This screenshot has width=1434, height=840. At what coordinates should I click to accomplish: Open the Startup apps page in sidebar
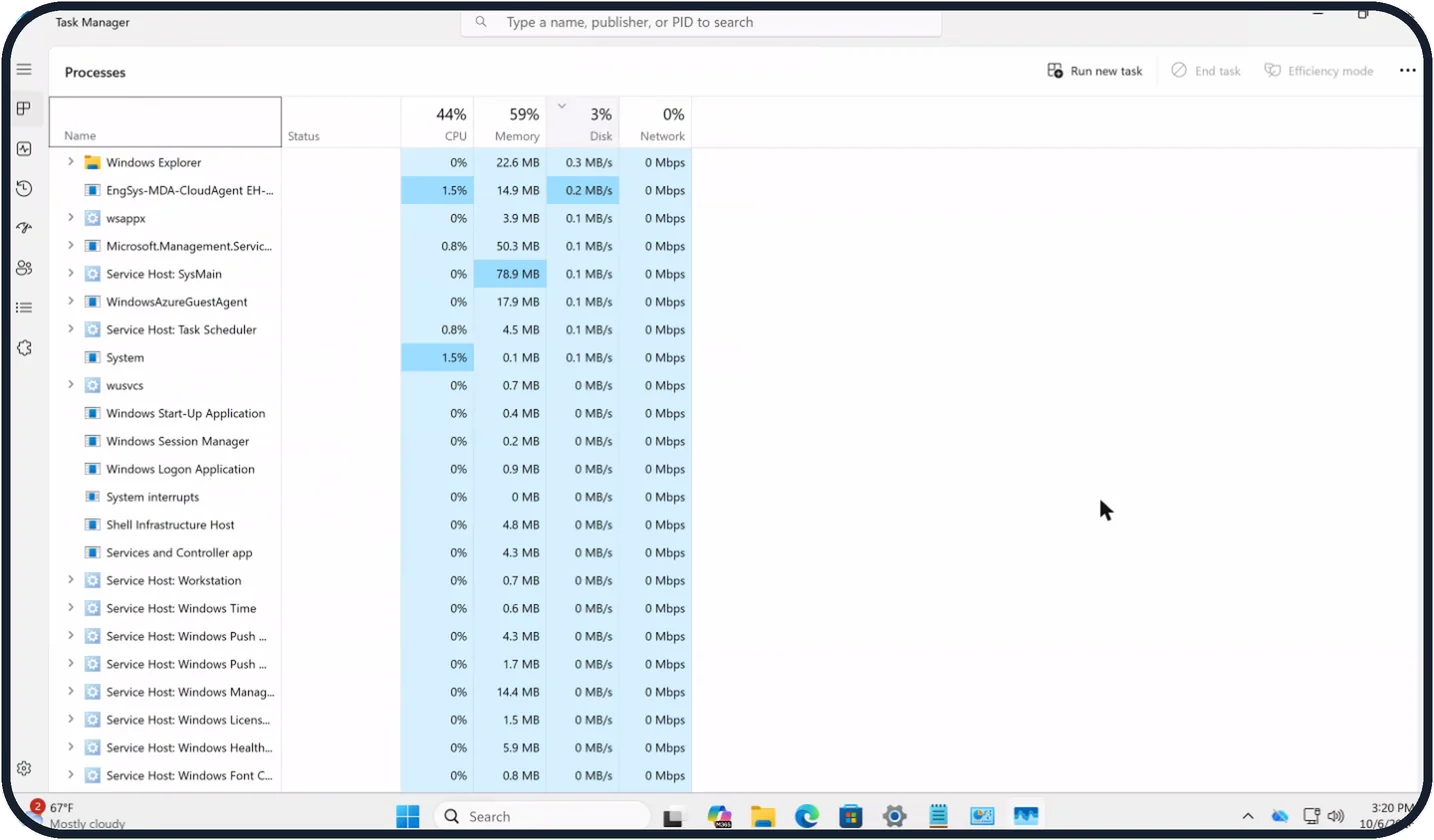24,228
